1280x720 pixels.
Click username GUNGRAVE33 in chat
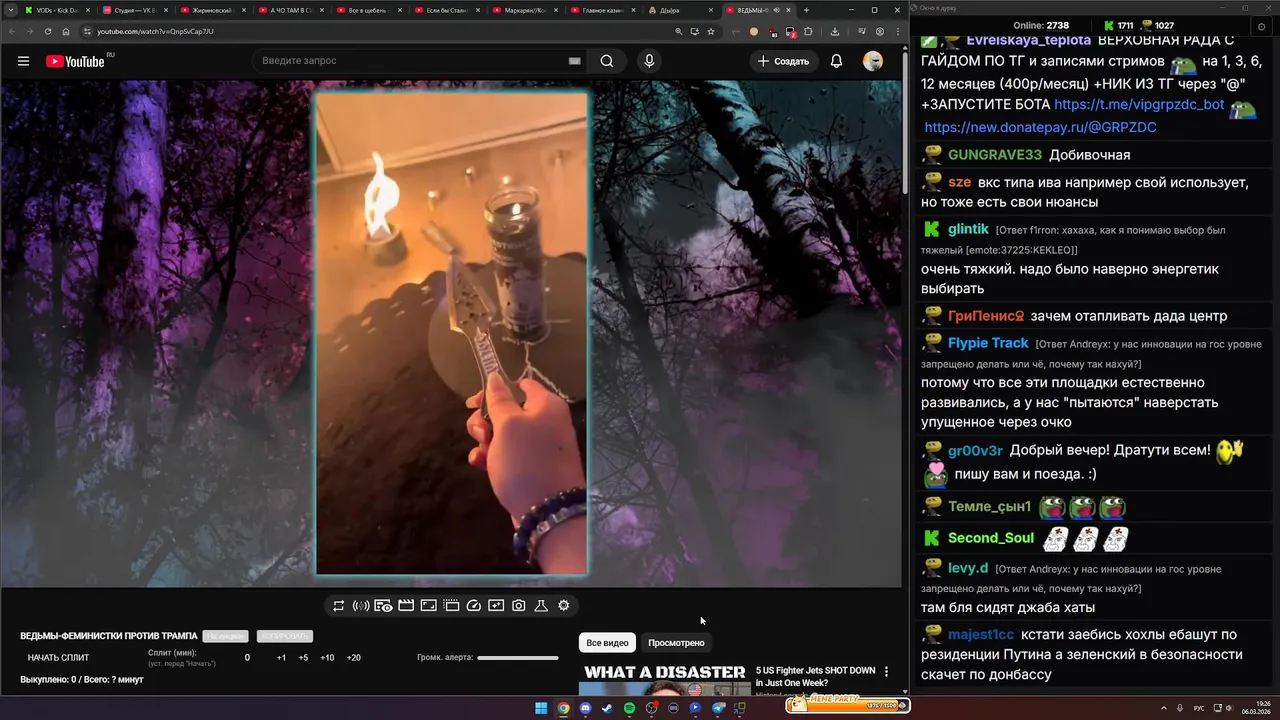tap(995, 155)
